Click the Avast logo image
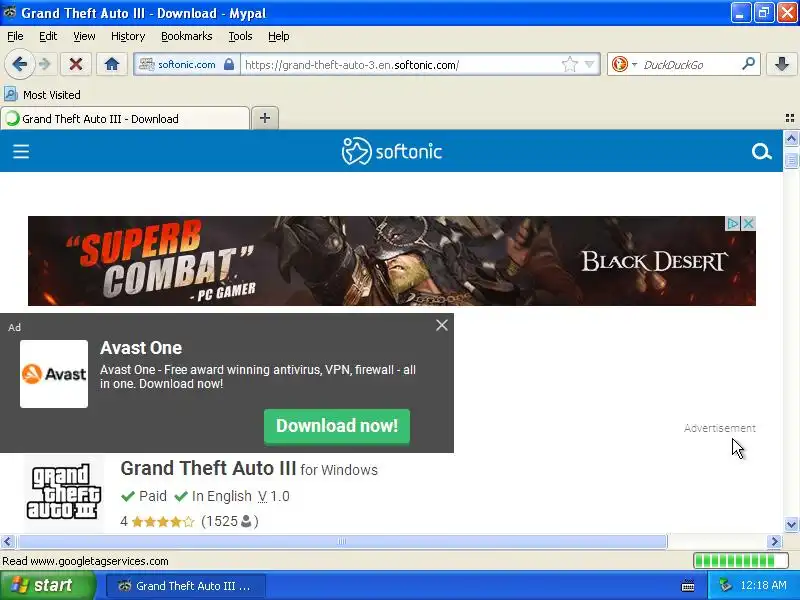This screenshot has height=600, width=800. pos(54,374)
